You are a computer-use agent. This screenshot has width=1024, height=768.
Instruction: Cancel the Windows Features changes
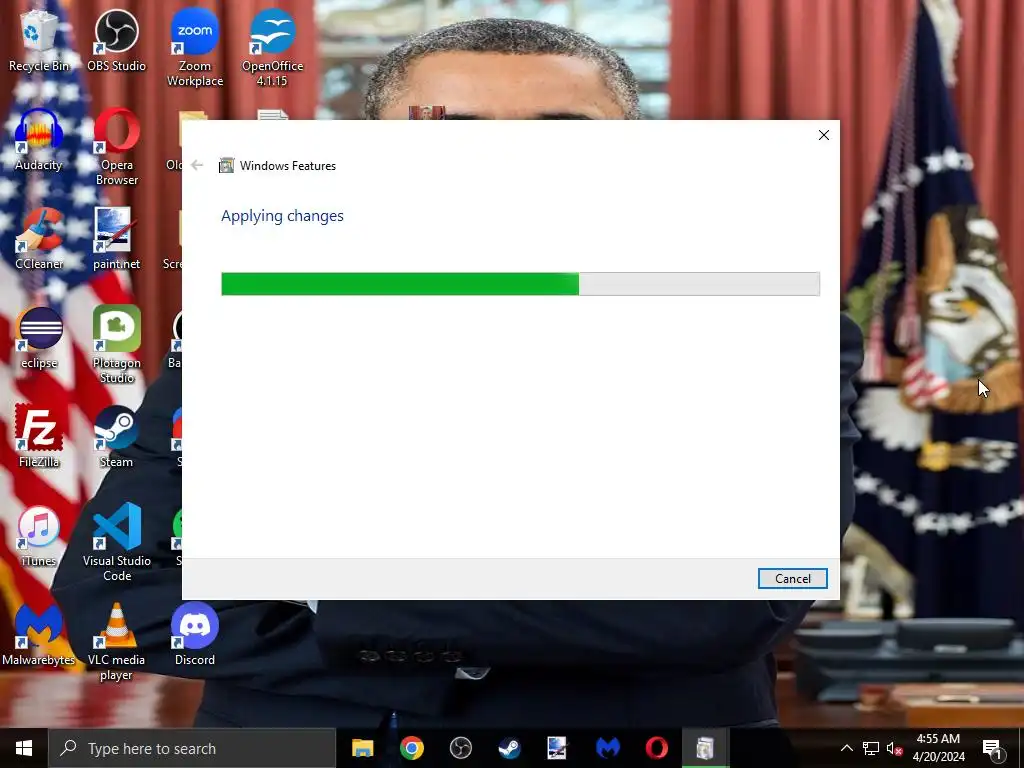pyautogui.click(x=792, y=579)
